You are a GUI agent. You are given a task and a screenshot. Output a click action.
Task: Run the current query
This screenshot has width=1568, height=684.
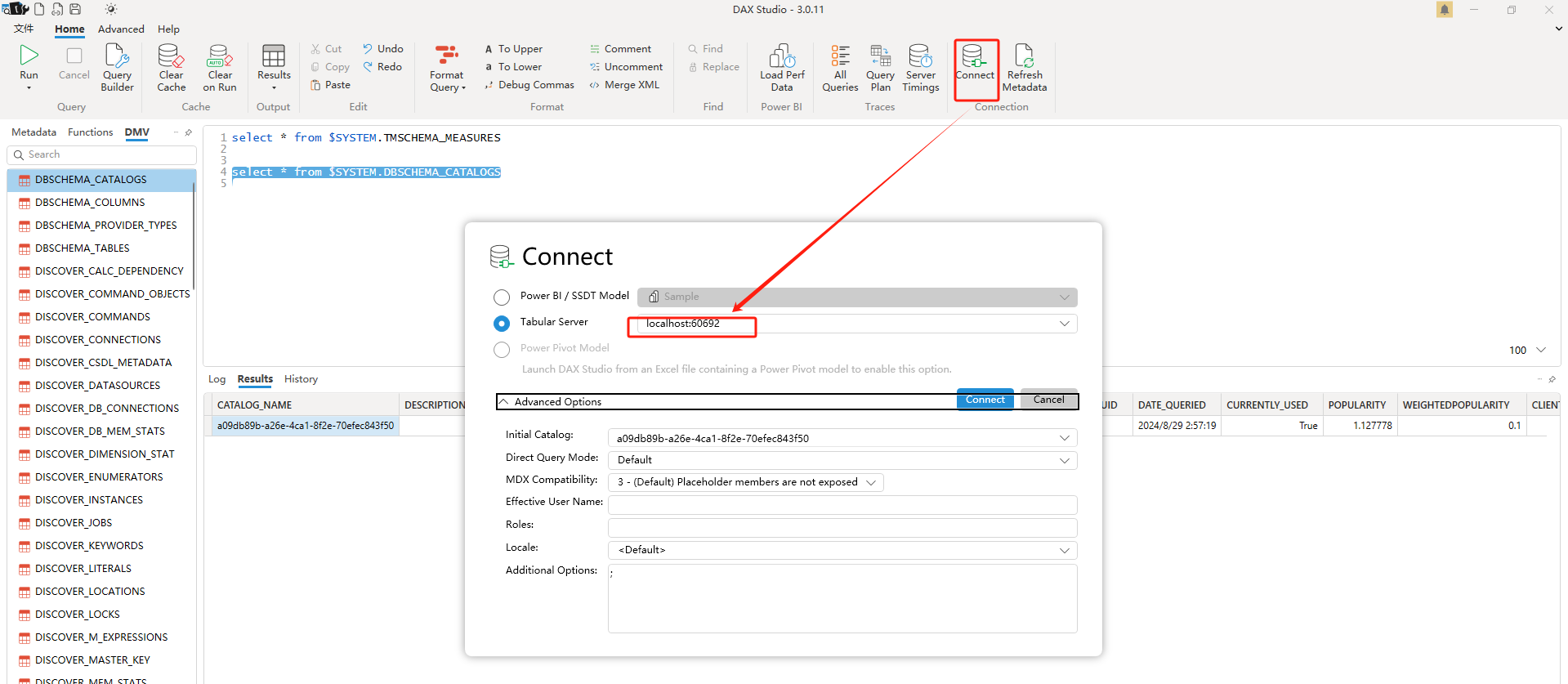(x=29, y=62)
